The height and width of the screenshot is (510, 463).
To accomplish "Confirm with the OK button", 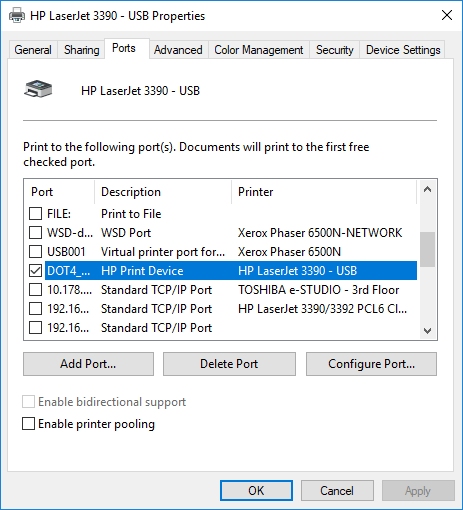I will point(256,491).
